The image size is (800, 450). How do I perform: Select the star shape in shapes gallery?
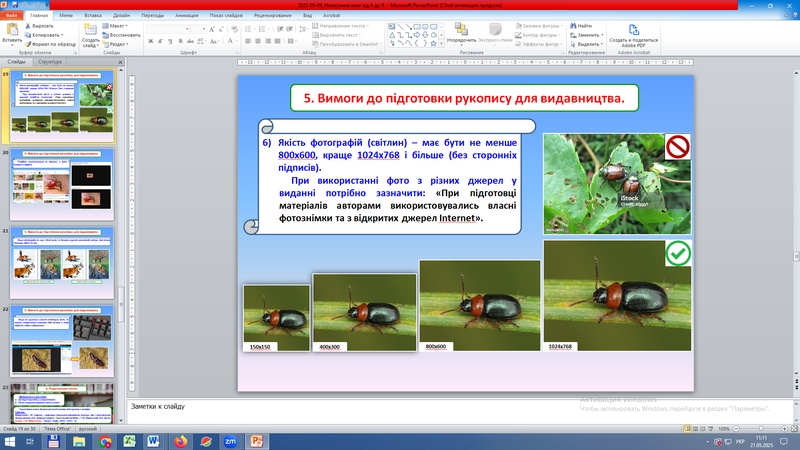[434, 44]
